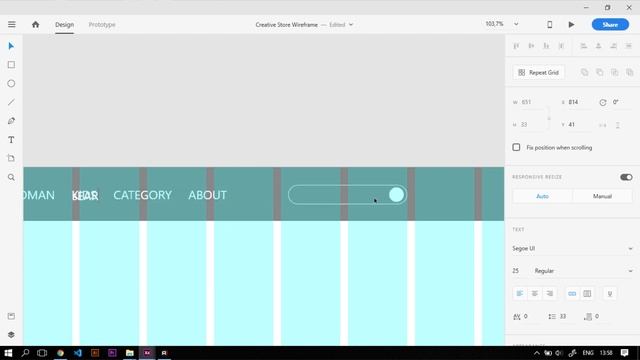Screen dimensions: 640x360
Task: Edit the width W field
Action: (533, 102)
